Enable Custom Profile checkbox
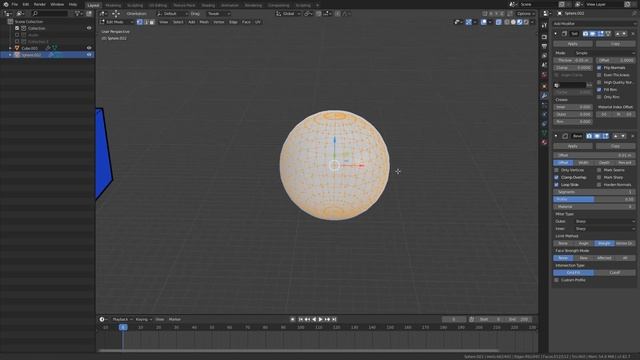The height and width of the screenshot is (360, 640). point(556,280)
